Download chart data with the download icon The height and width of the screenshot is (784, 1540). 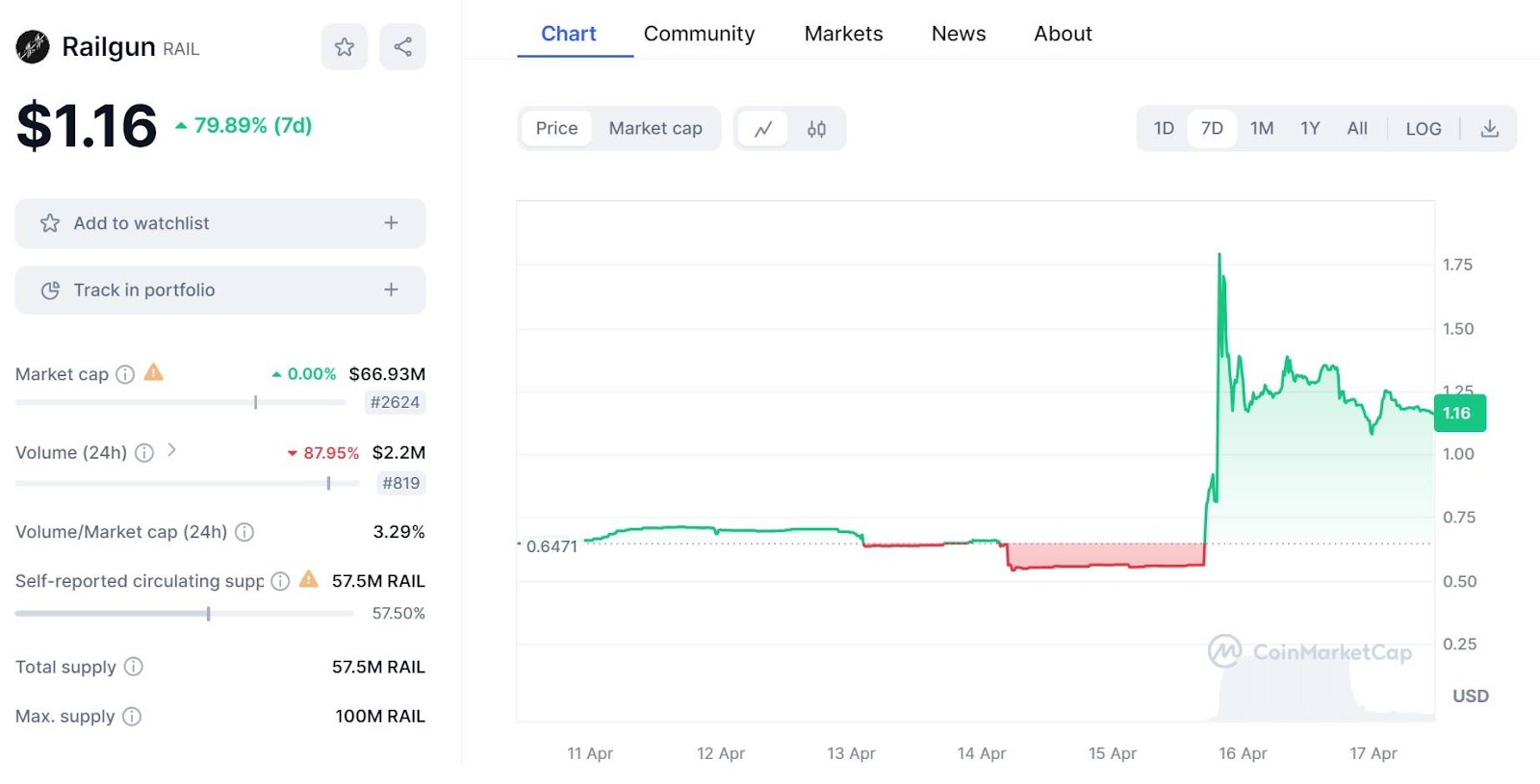click(1489, 129)
